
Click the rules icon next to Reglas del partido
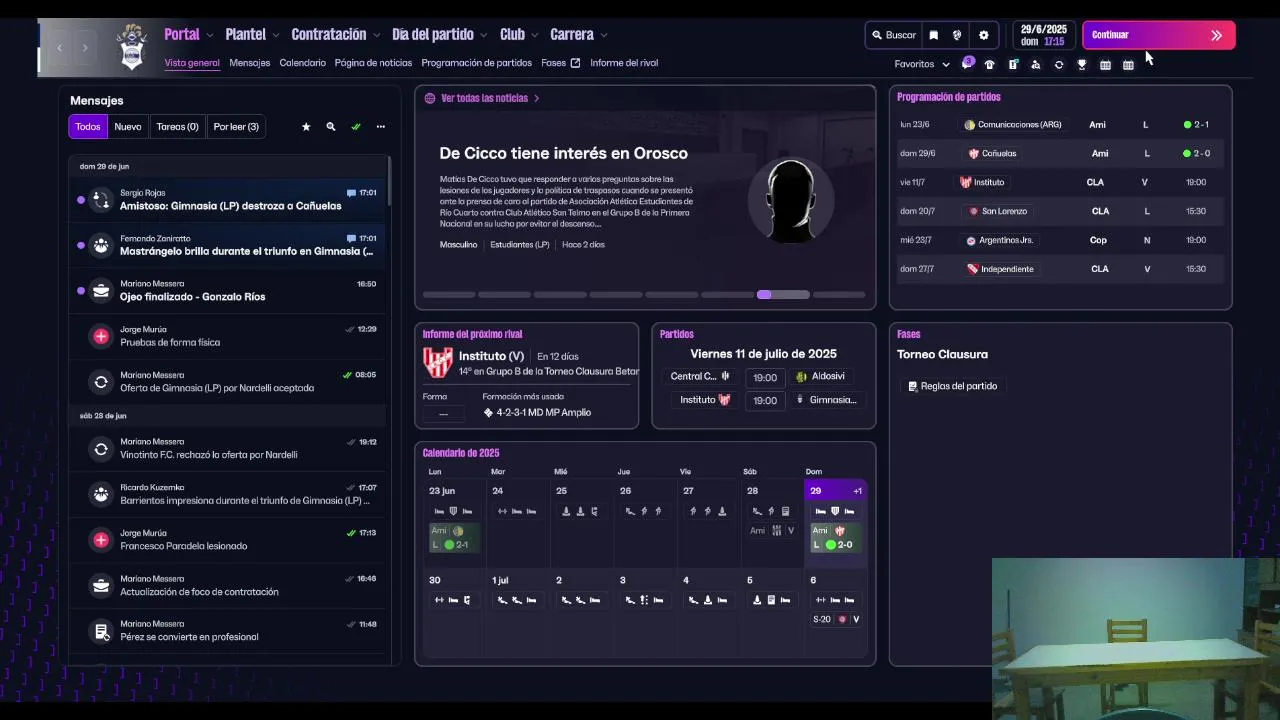pos(912,386)
